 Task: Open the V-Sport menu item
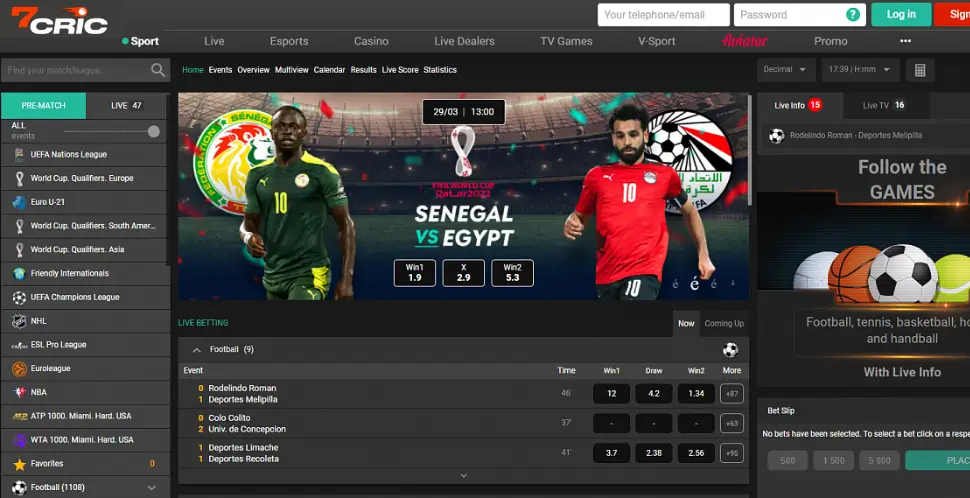pos(657,41)
